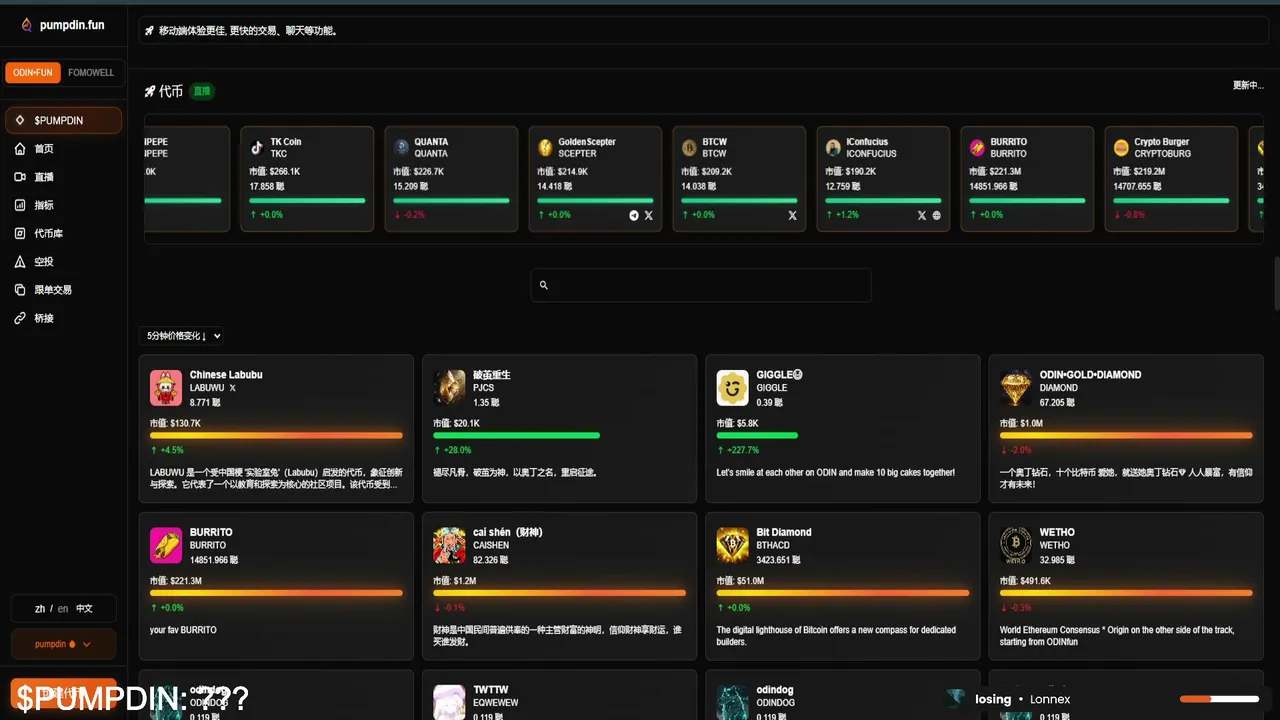Click the QUANTA token avatar
Image resolution: width=1280 pixels, height=720 pixels.
[401, 147]
